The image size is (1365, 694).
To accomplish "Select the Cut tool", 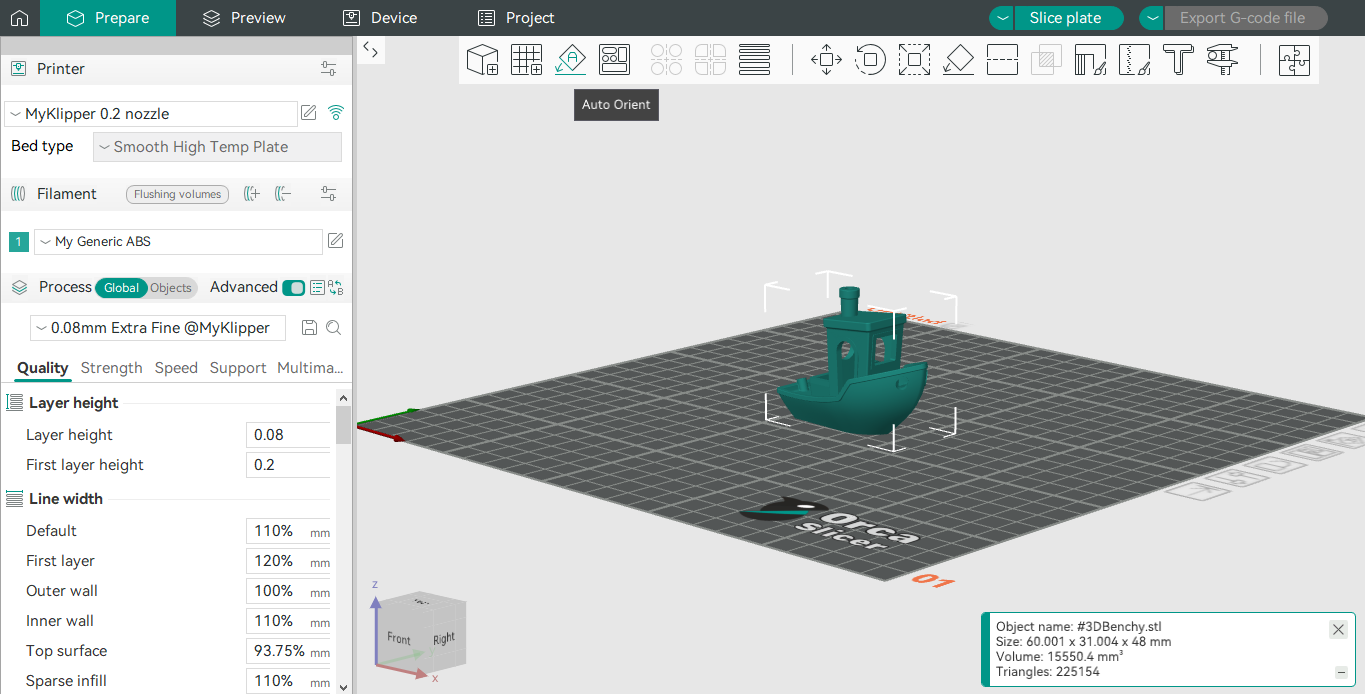I will click(1002, 60).
